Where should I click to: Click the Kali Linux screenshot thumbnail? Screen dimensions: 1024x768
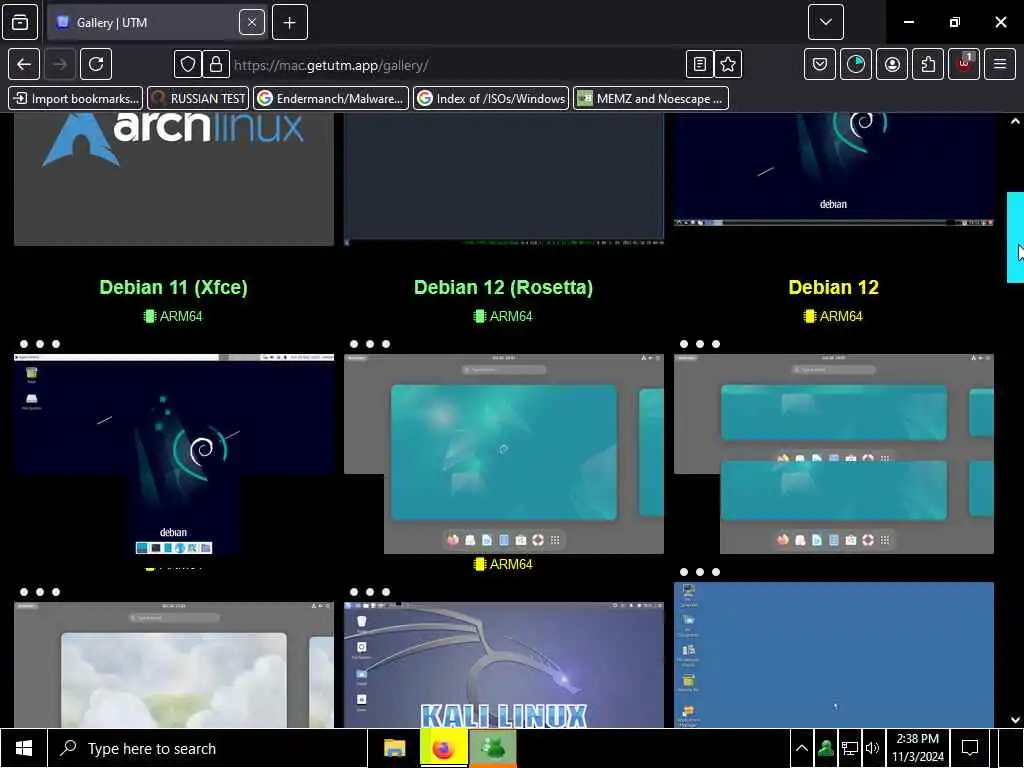(504, 664)
